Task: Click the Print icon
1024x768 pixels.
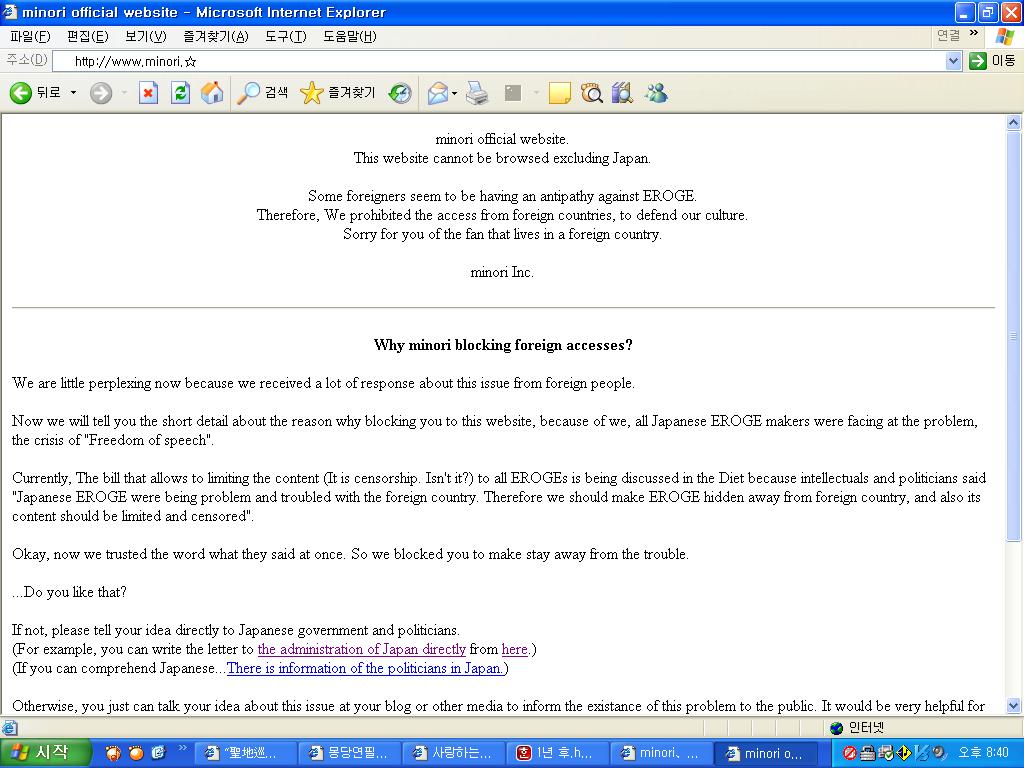Action: (477, 93)
